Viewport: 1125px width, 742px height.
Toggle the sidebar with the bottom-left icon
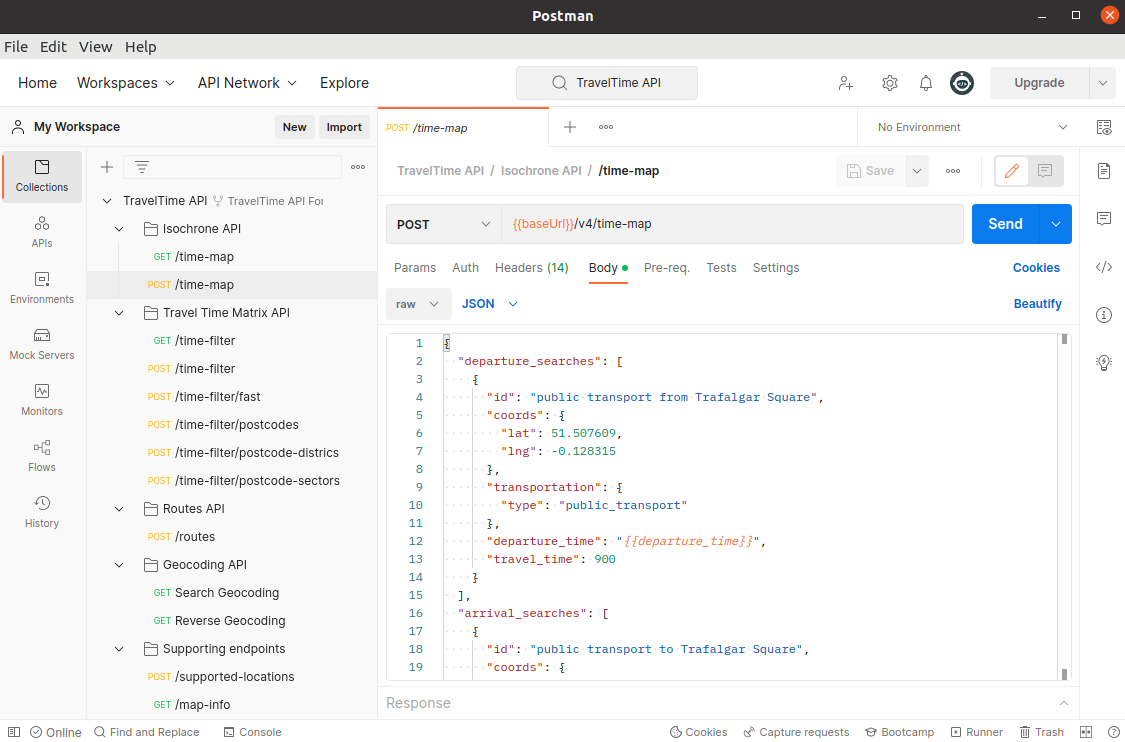(13, 731)
